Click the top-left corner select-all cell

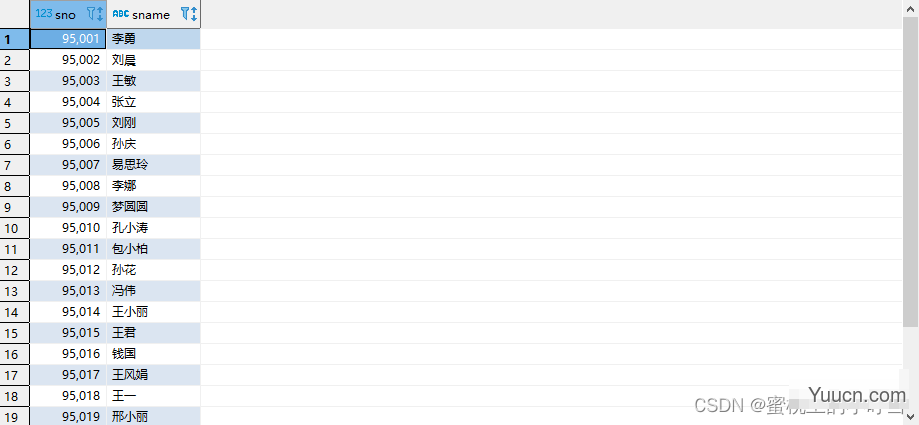point(15,14)
